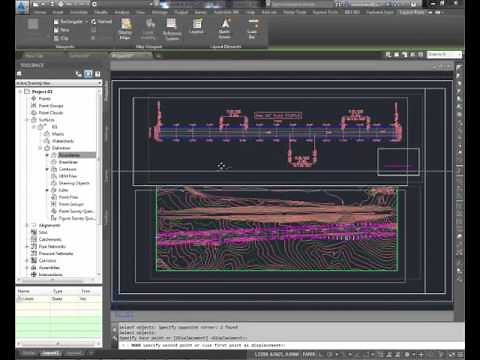
Task: Select Point Clouds in the tree
Action: (51, 113)
